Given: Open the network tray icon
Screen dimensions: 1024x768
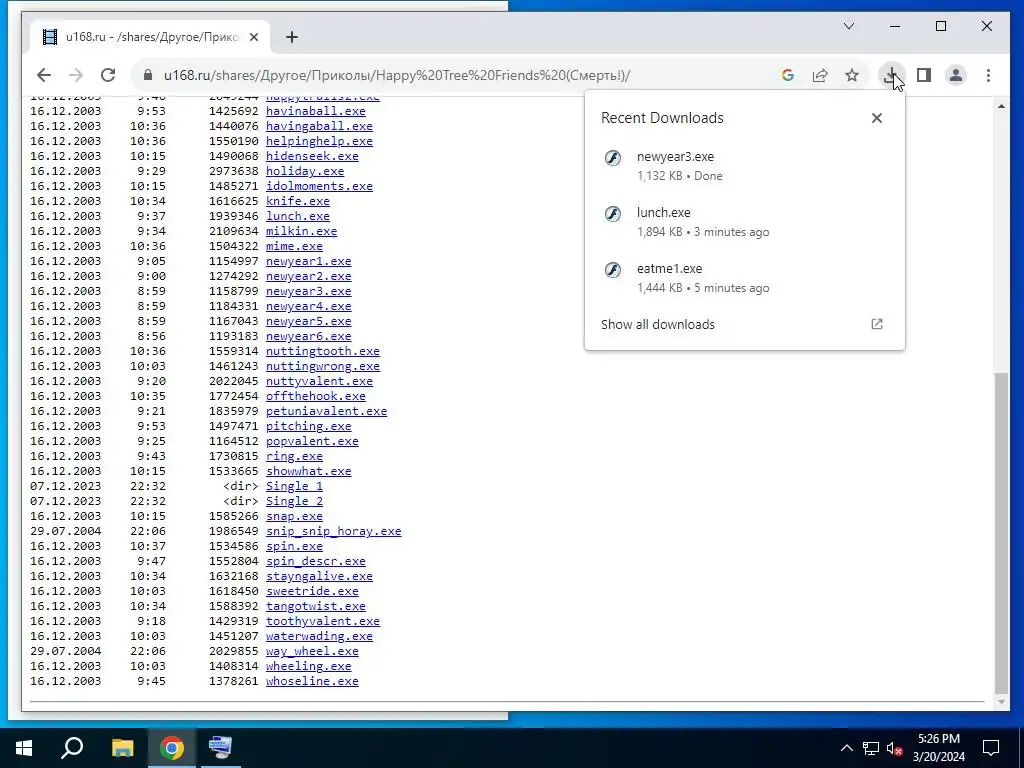Looking at the screenshot, I should pos(871,748).
